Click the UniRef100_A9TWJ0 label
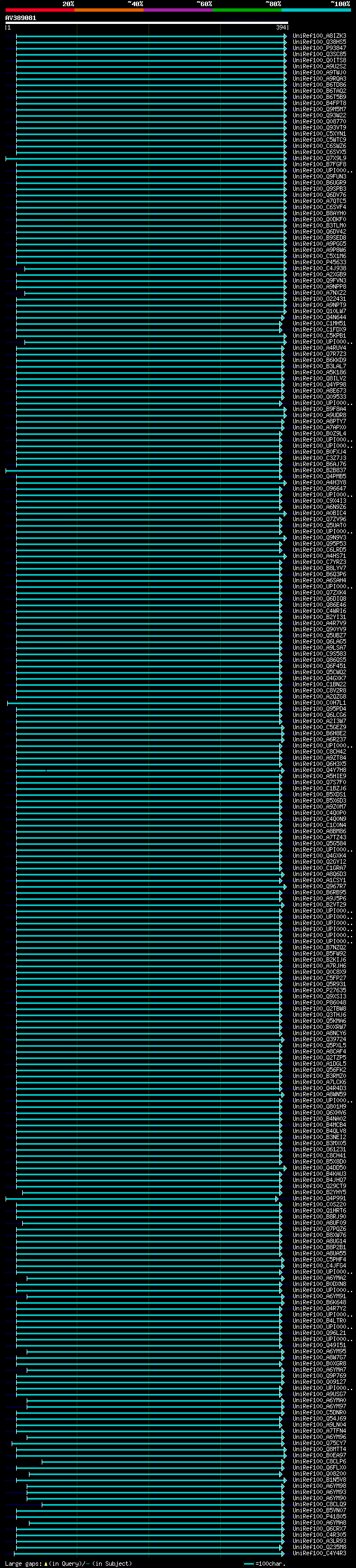Viewport: 356px width, 1568px height. coord(319,72)
